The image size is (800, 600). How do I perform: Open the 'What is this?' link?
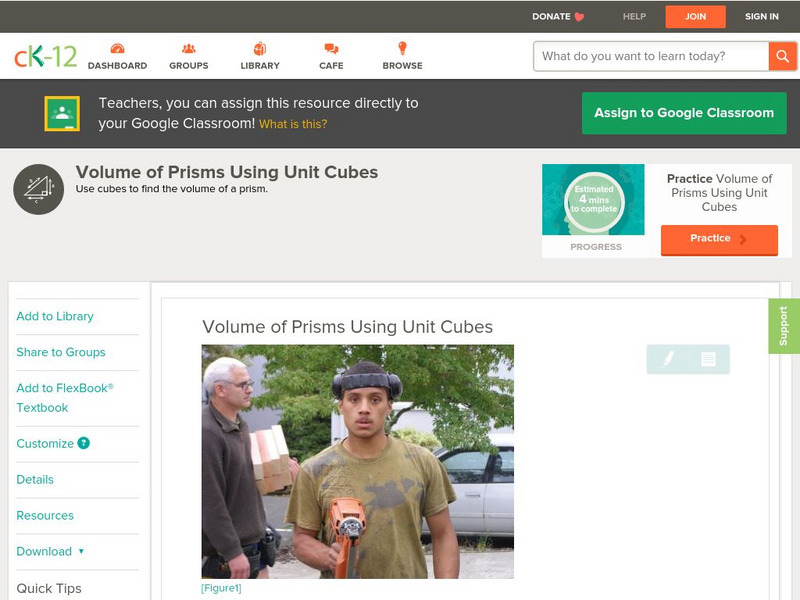coord(293,124)
